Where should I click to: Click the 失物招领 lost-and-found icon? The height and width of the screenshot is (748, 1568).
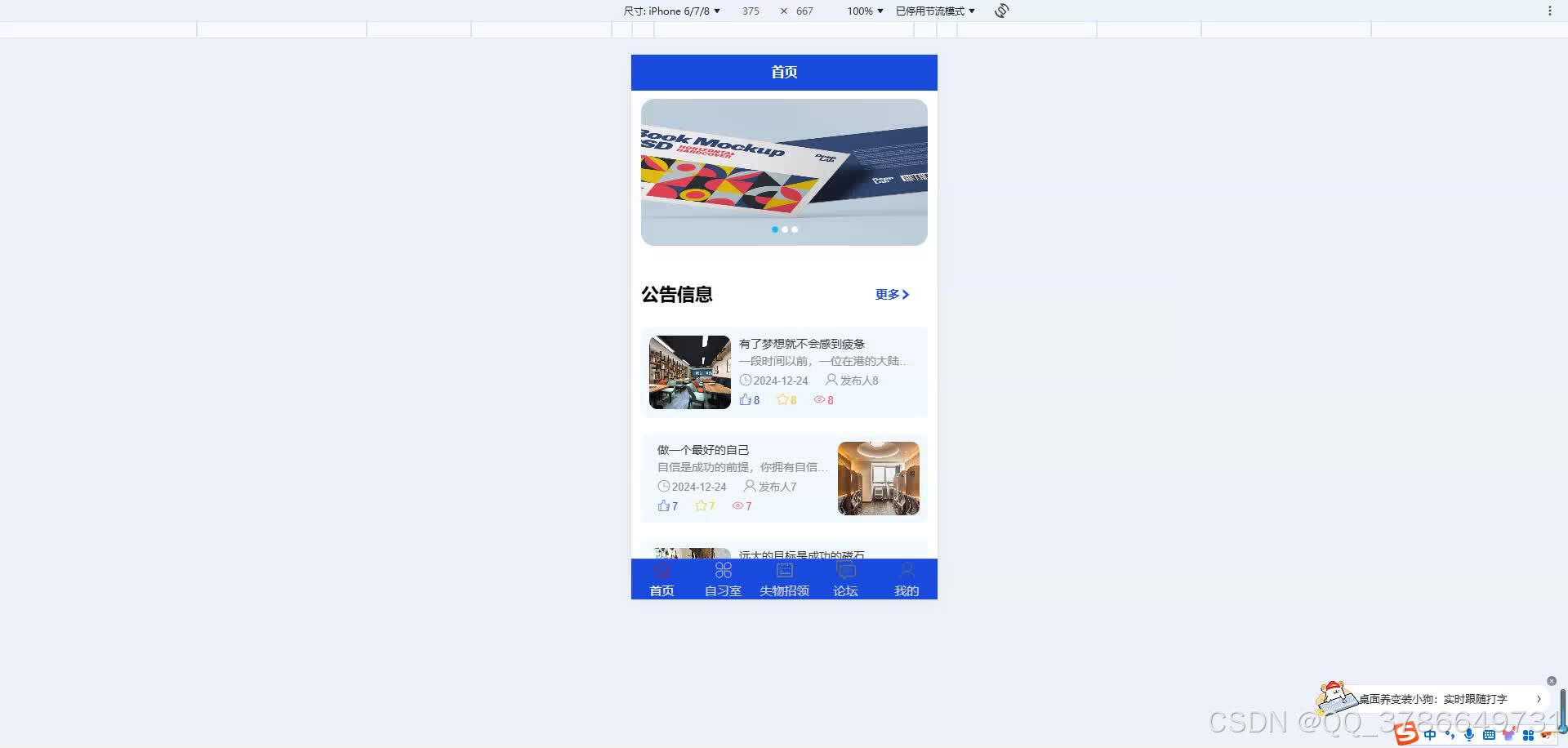(x=783, y=570)
